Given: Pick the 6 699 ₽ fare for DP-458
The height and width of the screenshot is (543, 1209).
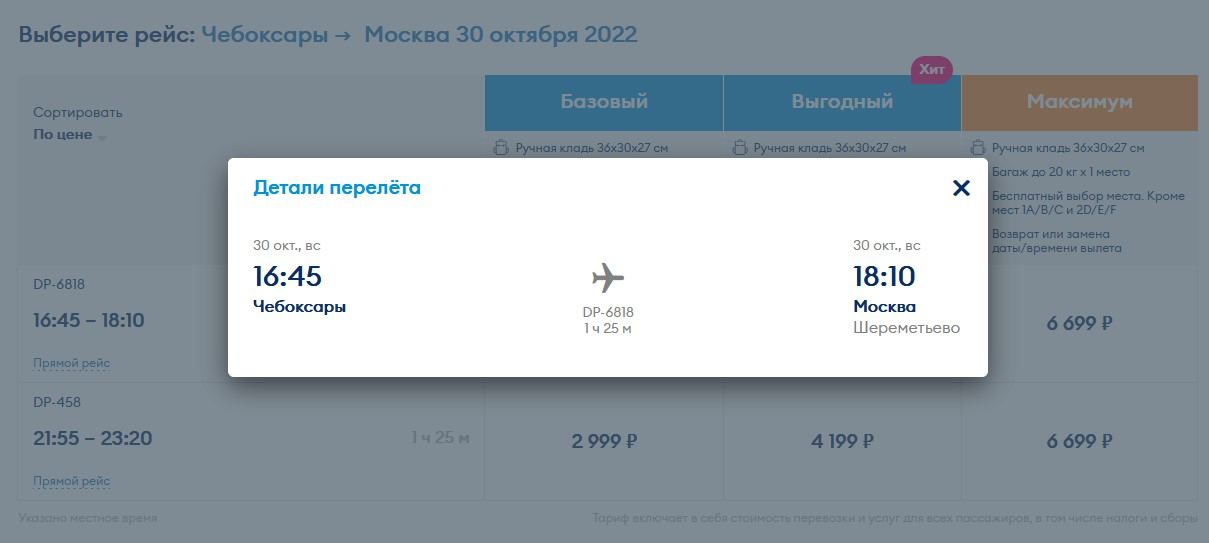Looking at the screenshot, I should point(1079,441).
